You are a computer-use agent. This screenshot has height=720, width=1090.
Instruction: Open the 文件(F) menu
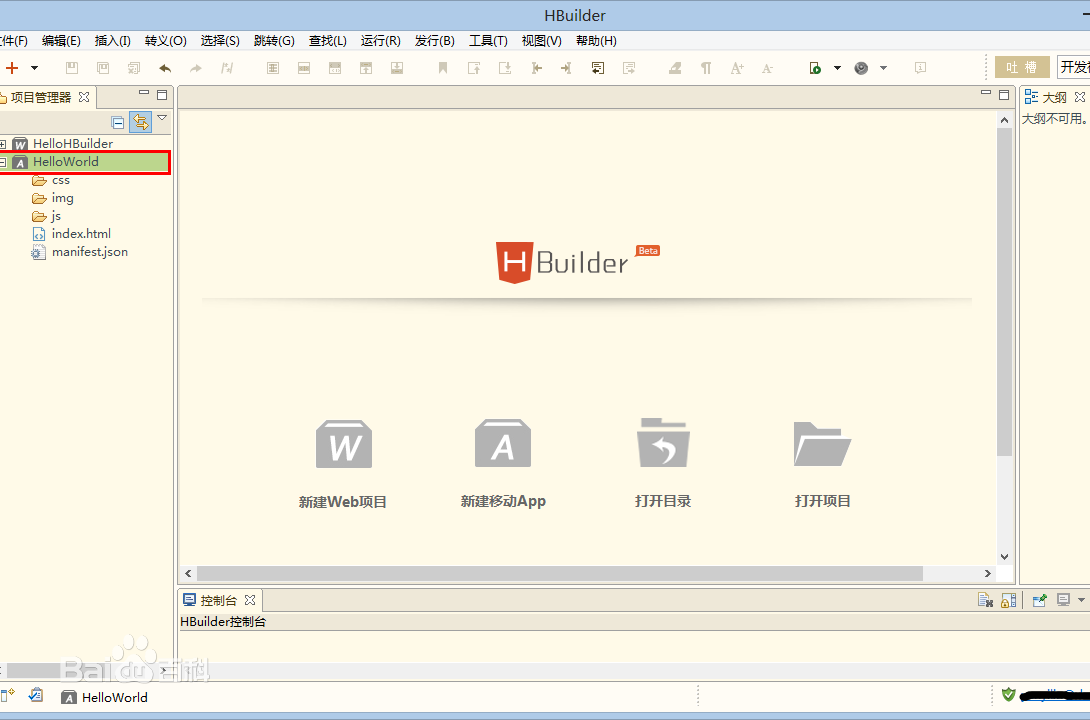pos(14,40)
